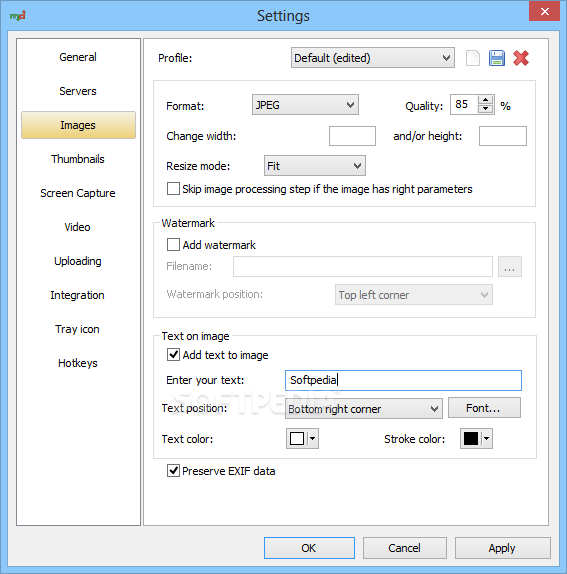
Task: Focus the Change width input field
Action: point(352,136)
